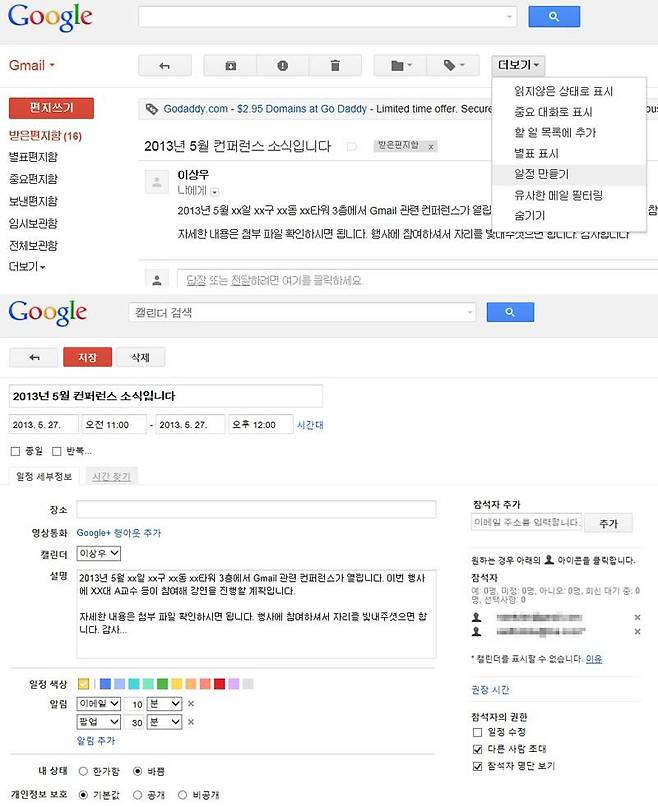Click the tag icon beside Godaddy.com ad
This screenshot has height=807, width=658.
pos(151,109)
